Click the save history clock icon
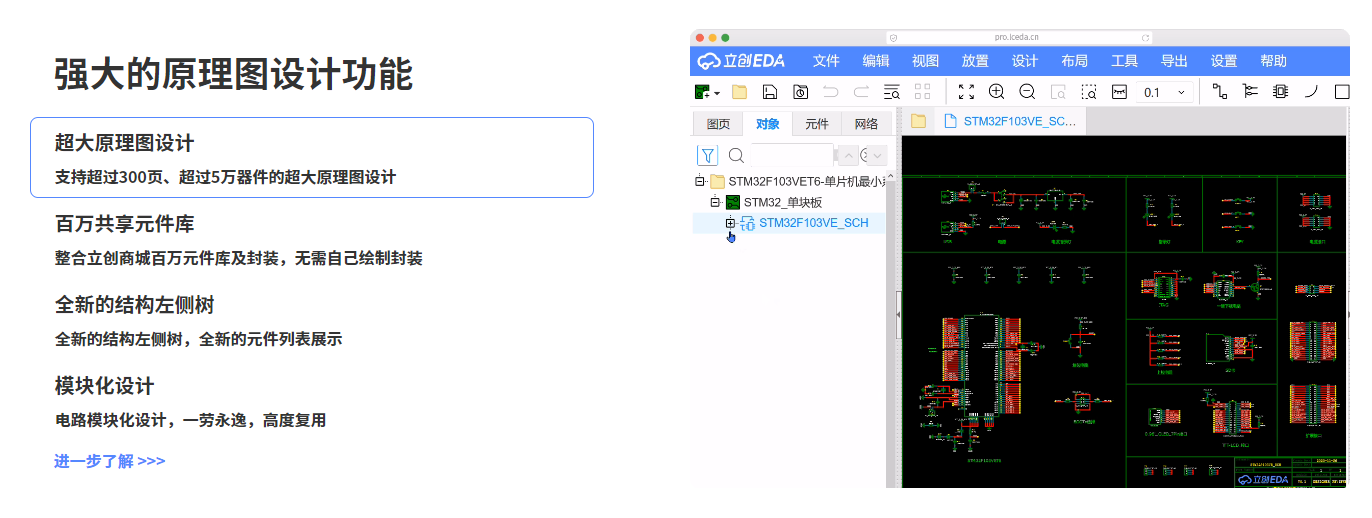This screenshot has width=1372, height=518. (800, 92)
